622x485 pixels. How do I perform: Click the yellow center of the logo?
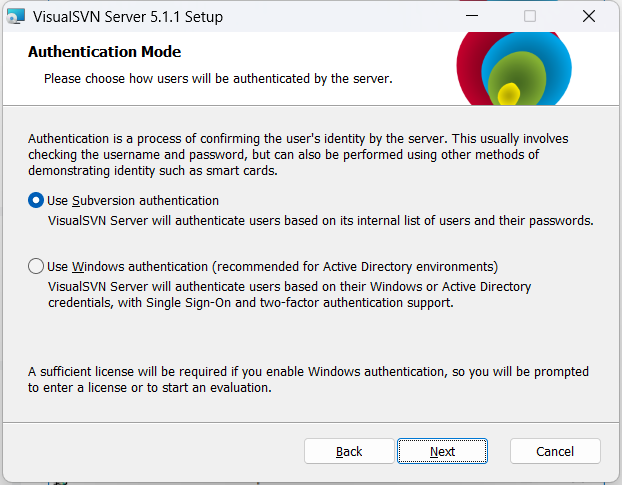click(x=510, y=95)
